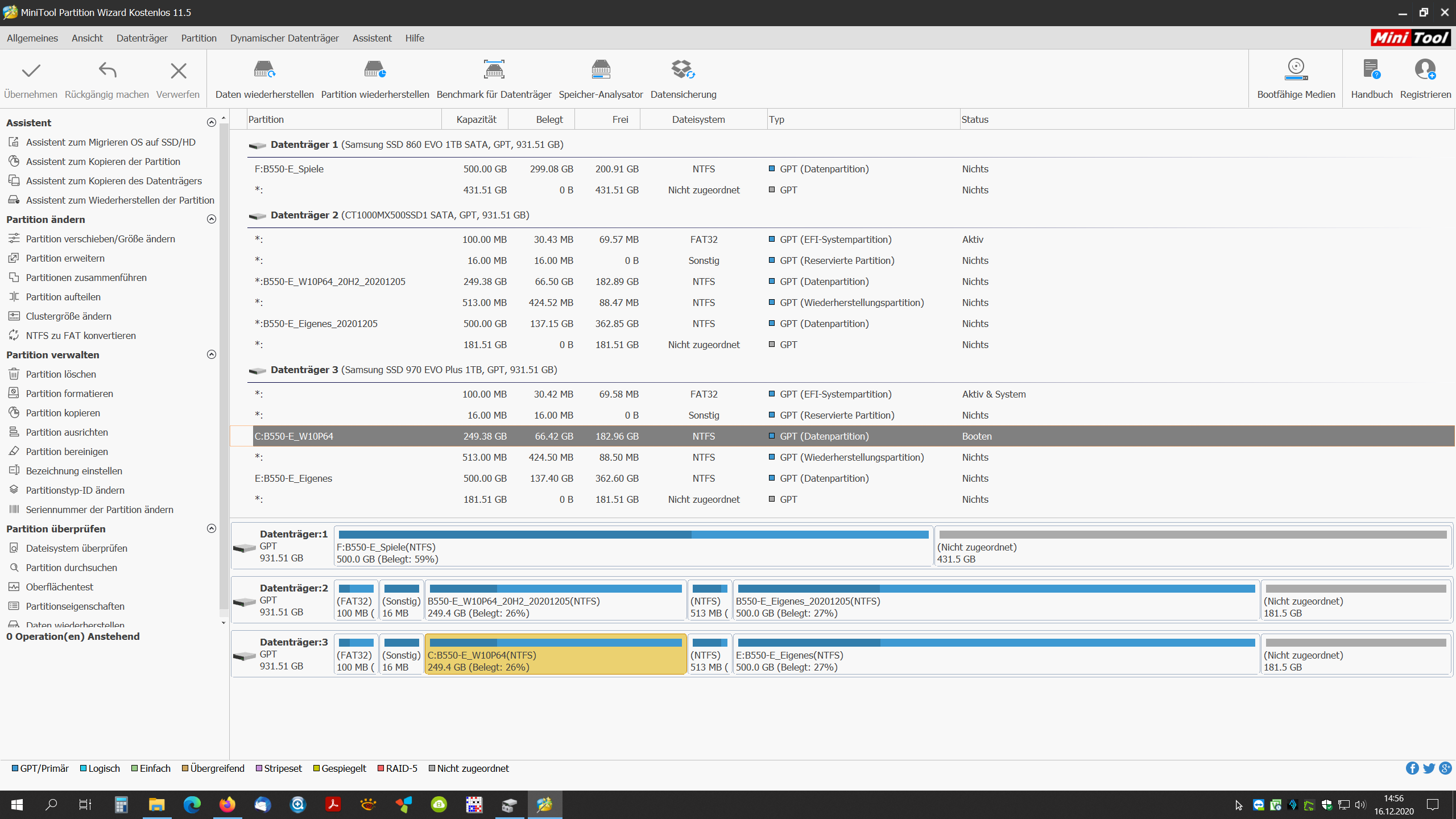Collapse the Partition ändern section
Image resolution: width=1456 pixels, height=819 pixels.
pos(212,220)
